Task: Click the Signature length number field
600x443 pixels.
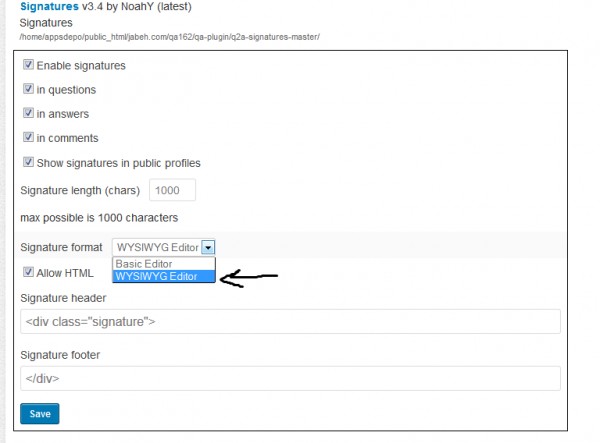Action: [x=172, y=190]
